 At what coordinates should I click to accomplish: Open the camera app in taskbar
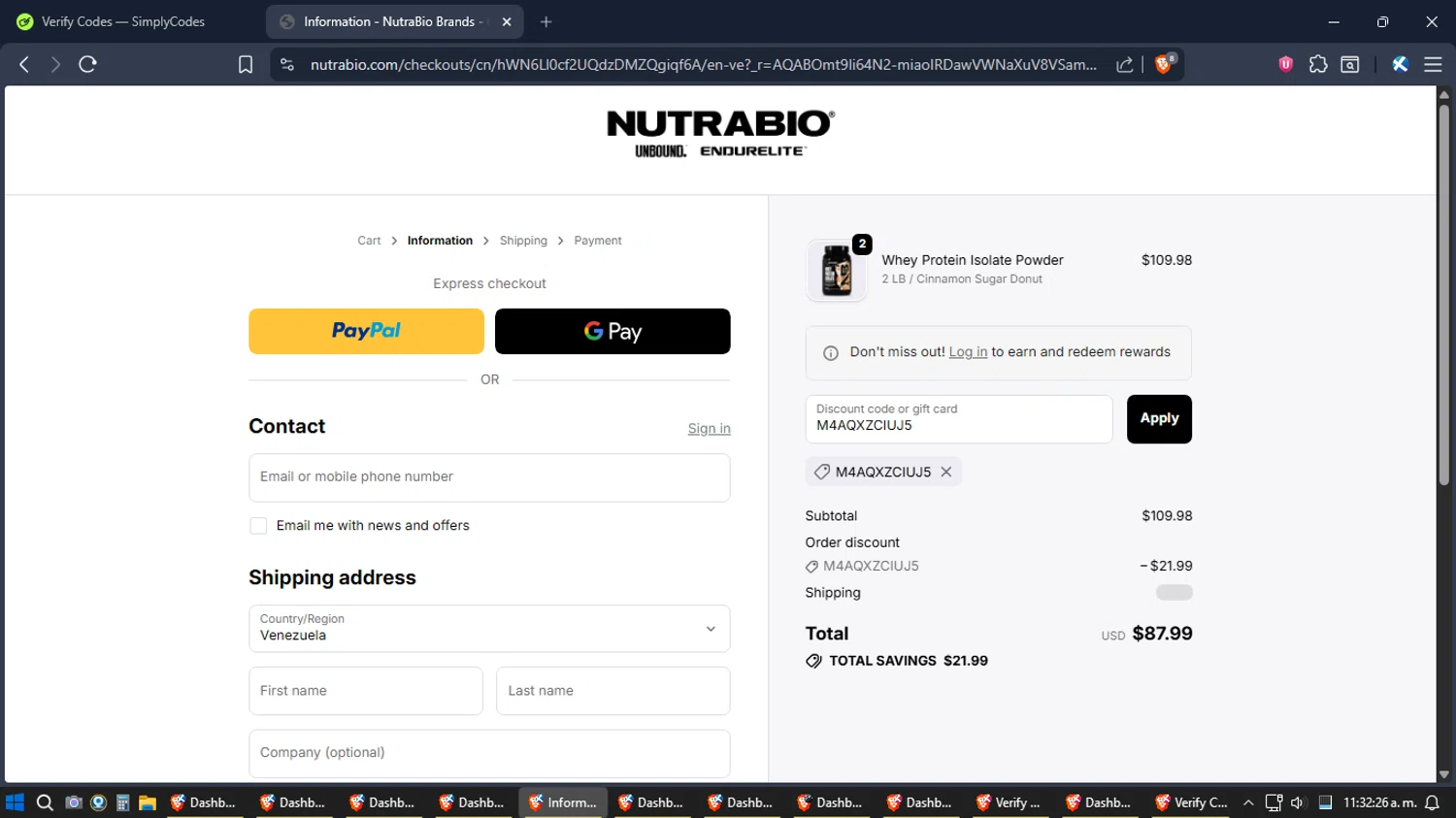click(73, 802)
